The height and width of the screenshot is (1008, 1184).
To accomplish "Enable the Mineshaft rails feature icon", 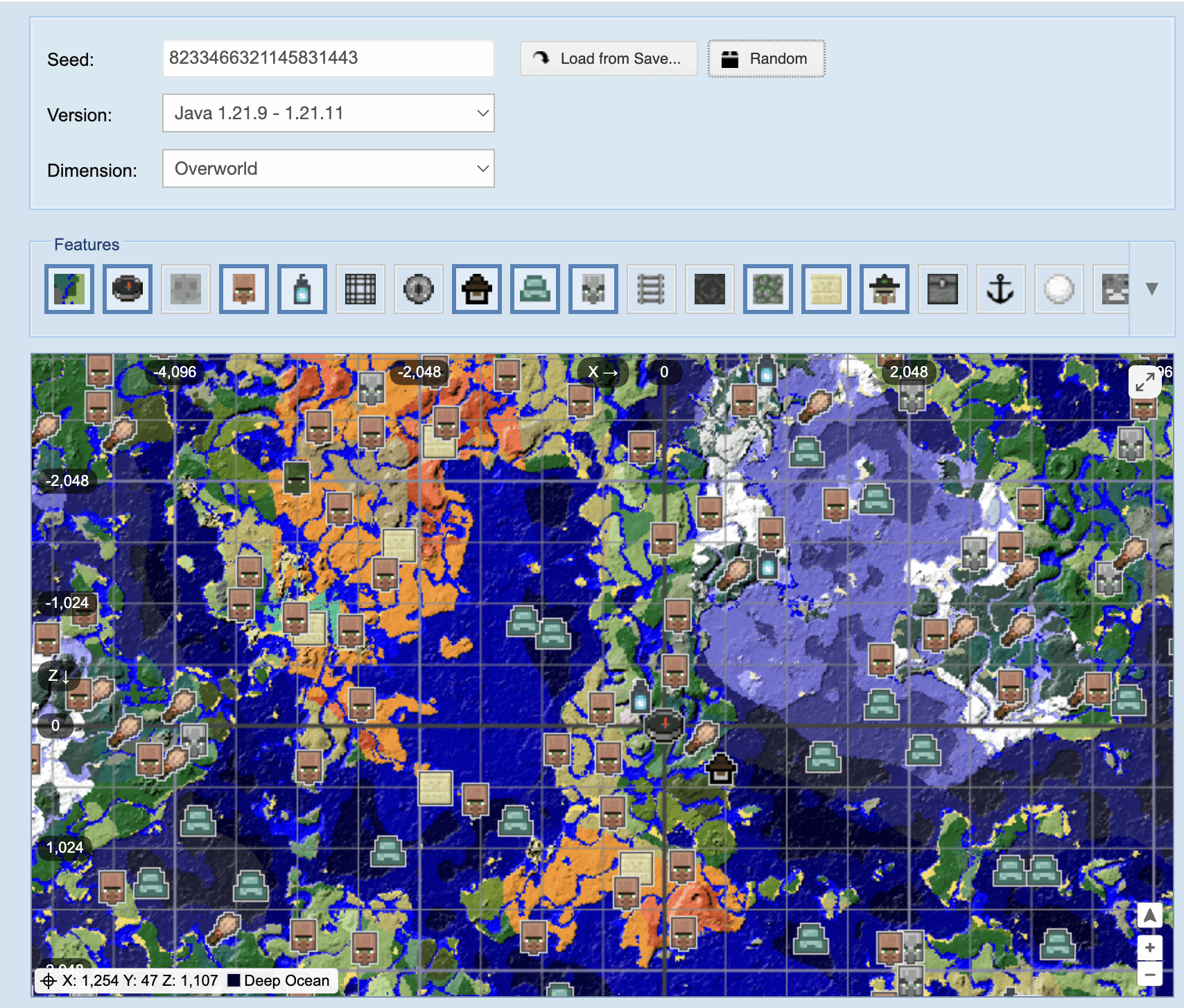I will coord(652,289).
